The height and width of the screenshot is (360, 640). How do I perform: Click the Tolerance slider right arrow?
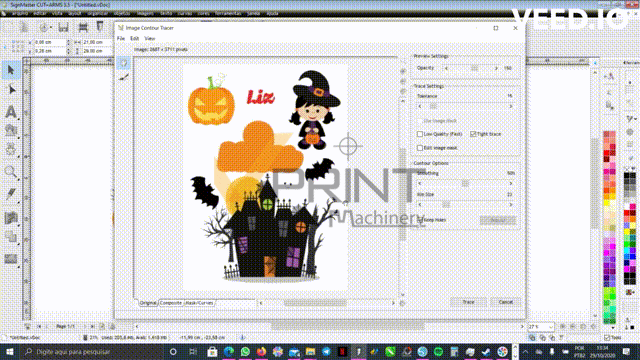(511, 106)
